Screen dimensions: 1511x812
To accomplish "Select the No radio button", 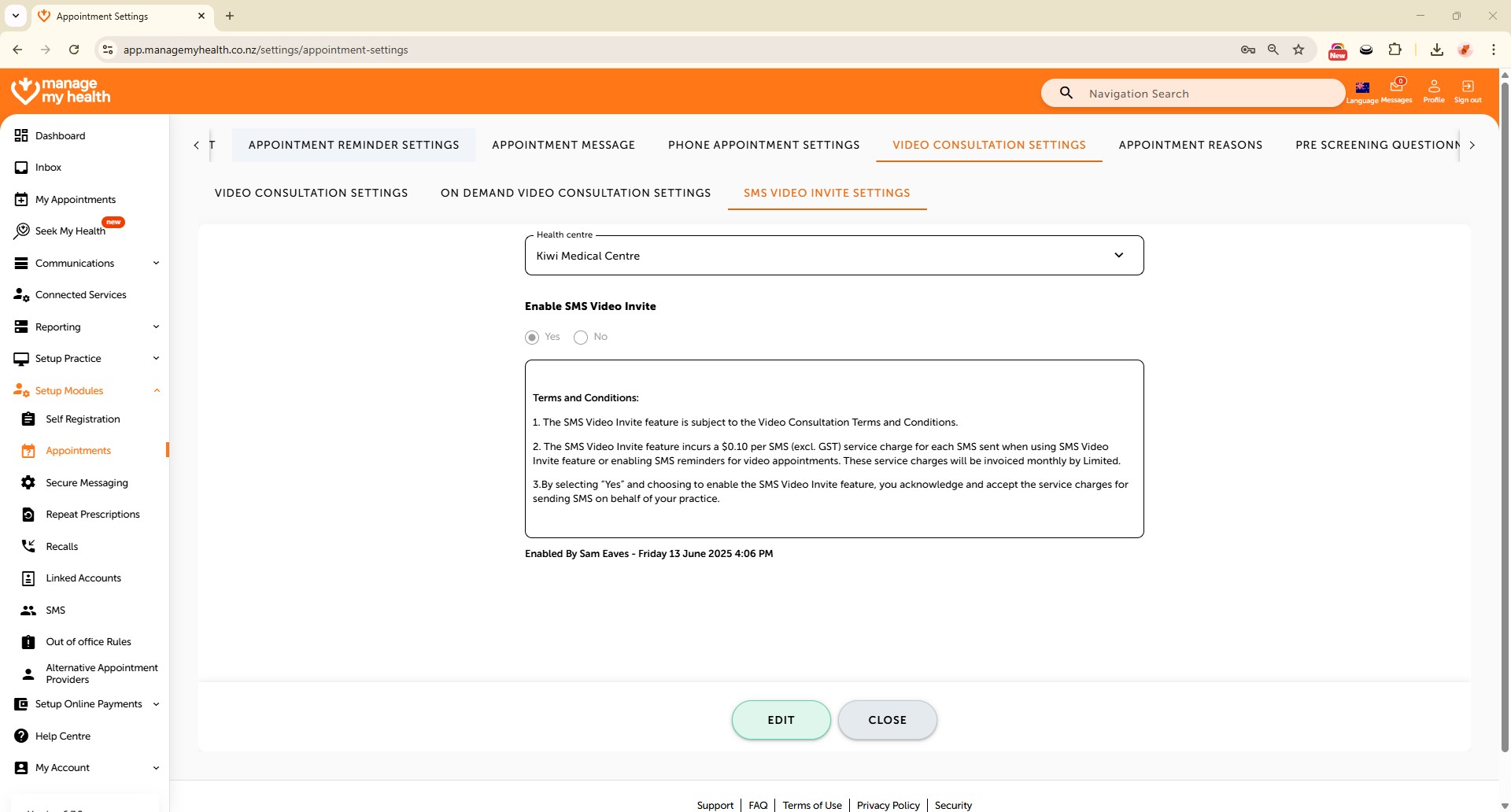I will click(581, 338).
